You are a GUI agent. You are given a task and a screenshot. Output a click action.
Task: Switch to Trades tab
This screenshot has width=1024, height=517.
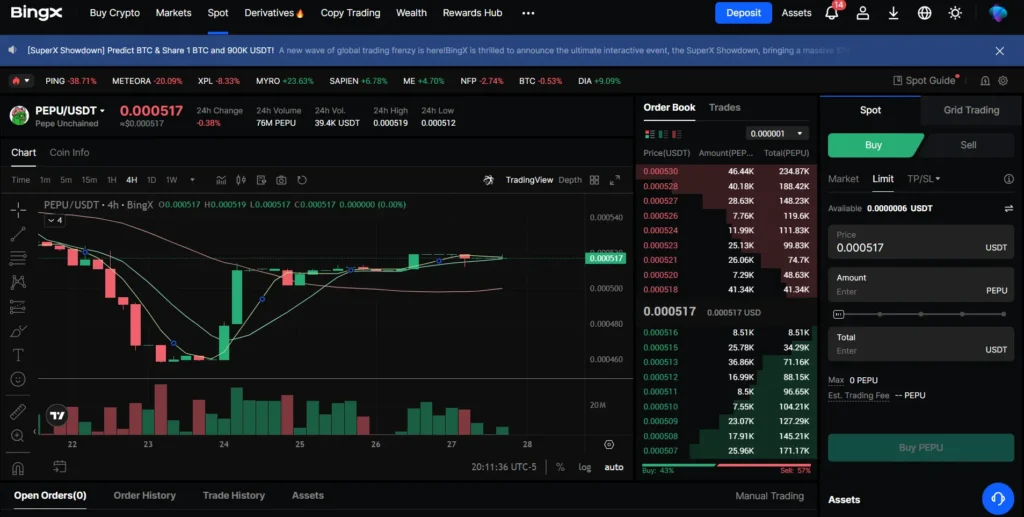pyautogui.click(x=724, y=107)
